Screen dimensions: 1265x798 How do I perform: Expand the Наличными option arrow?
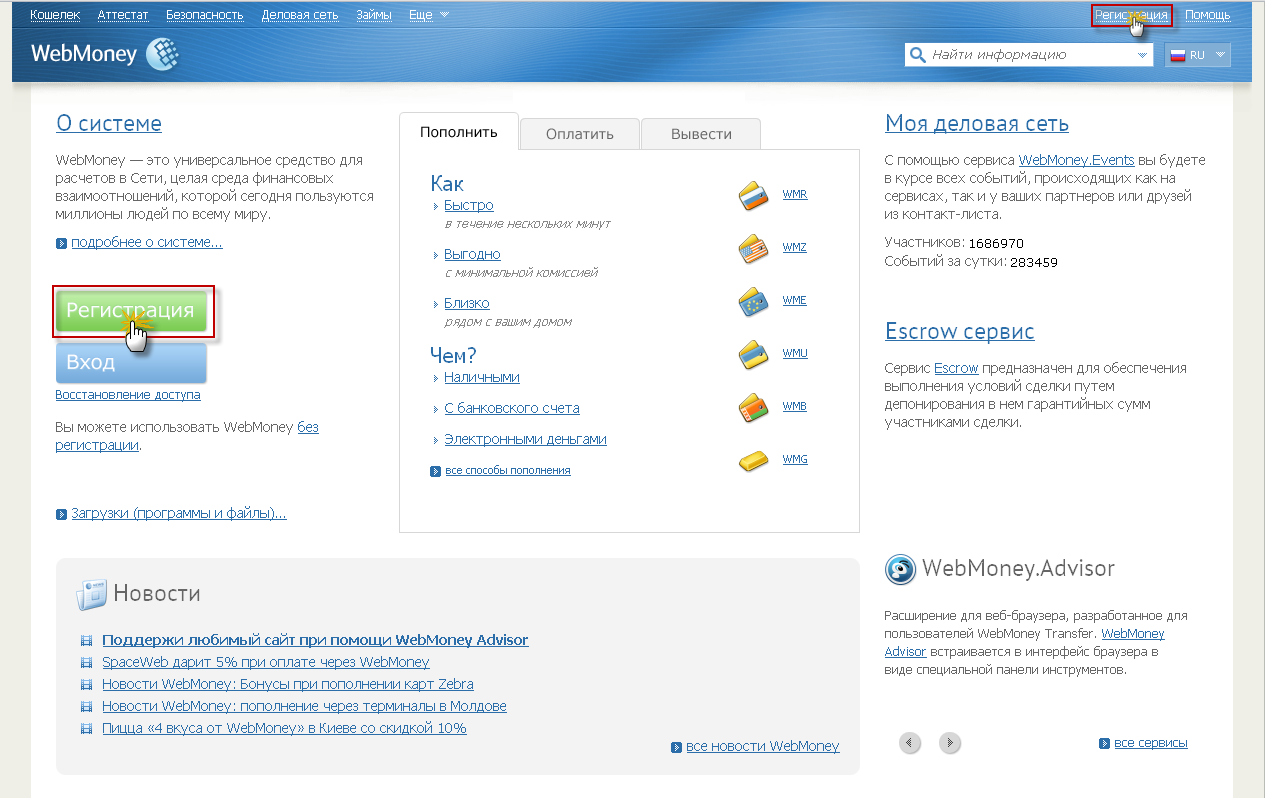pos(436,378)
